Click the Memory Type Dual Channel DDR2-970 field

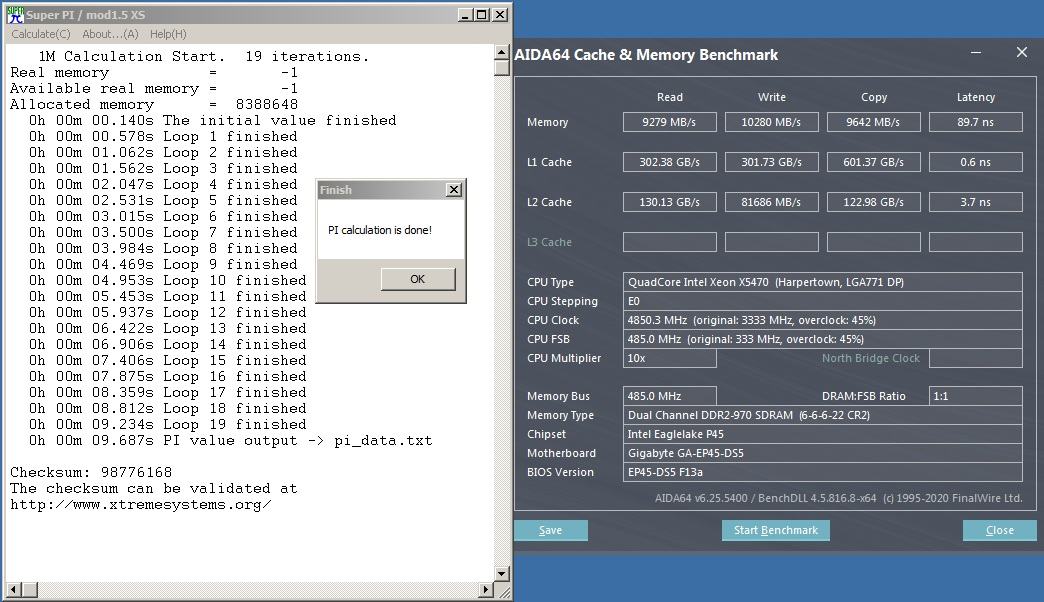(823, 415)
